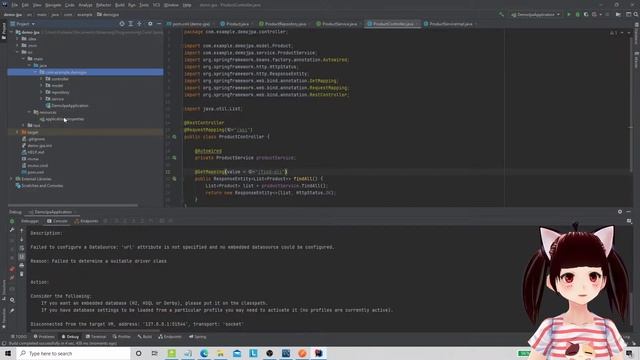640x360 pixels.
Task: Collapse the demo-jpa root project node
Action: pos(12,32)
